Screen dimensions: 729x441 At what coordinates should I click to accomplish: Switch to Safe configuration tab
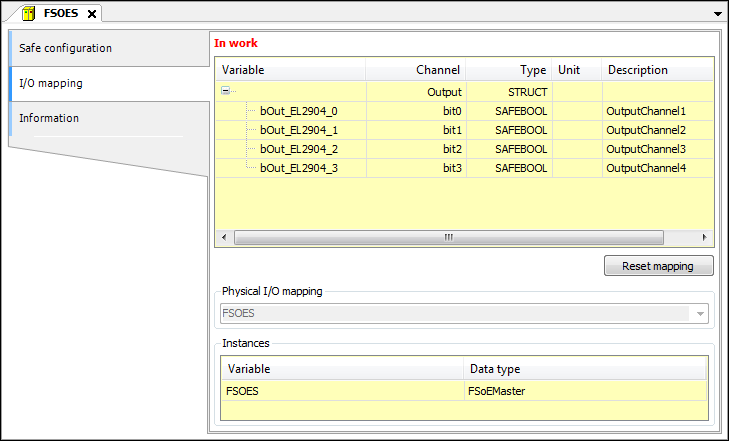tap(65, 48)
